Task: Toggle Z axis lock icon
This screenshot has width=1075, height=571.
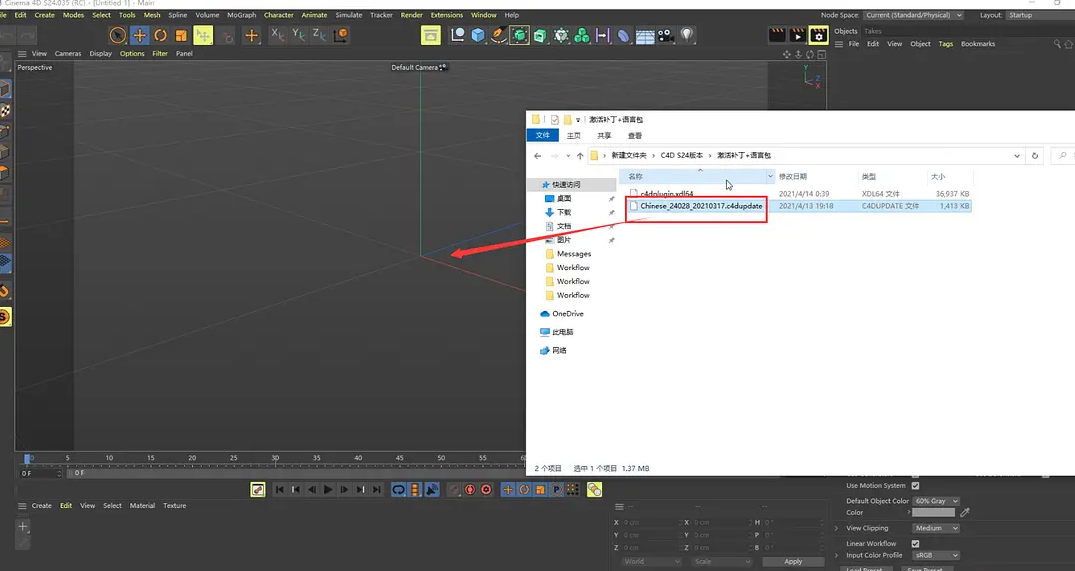Action: (x=319, y=34)
